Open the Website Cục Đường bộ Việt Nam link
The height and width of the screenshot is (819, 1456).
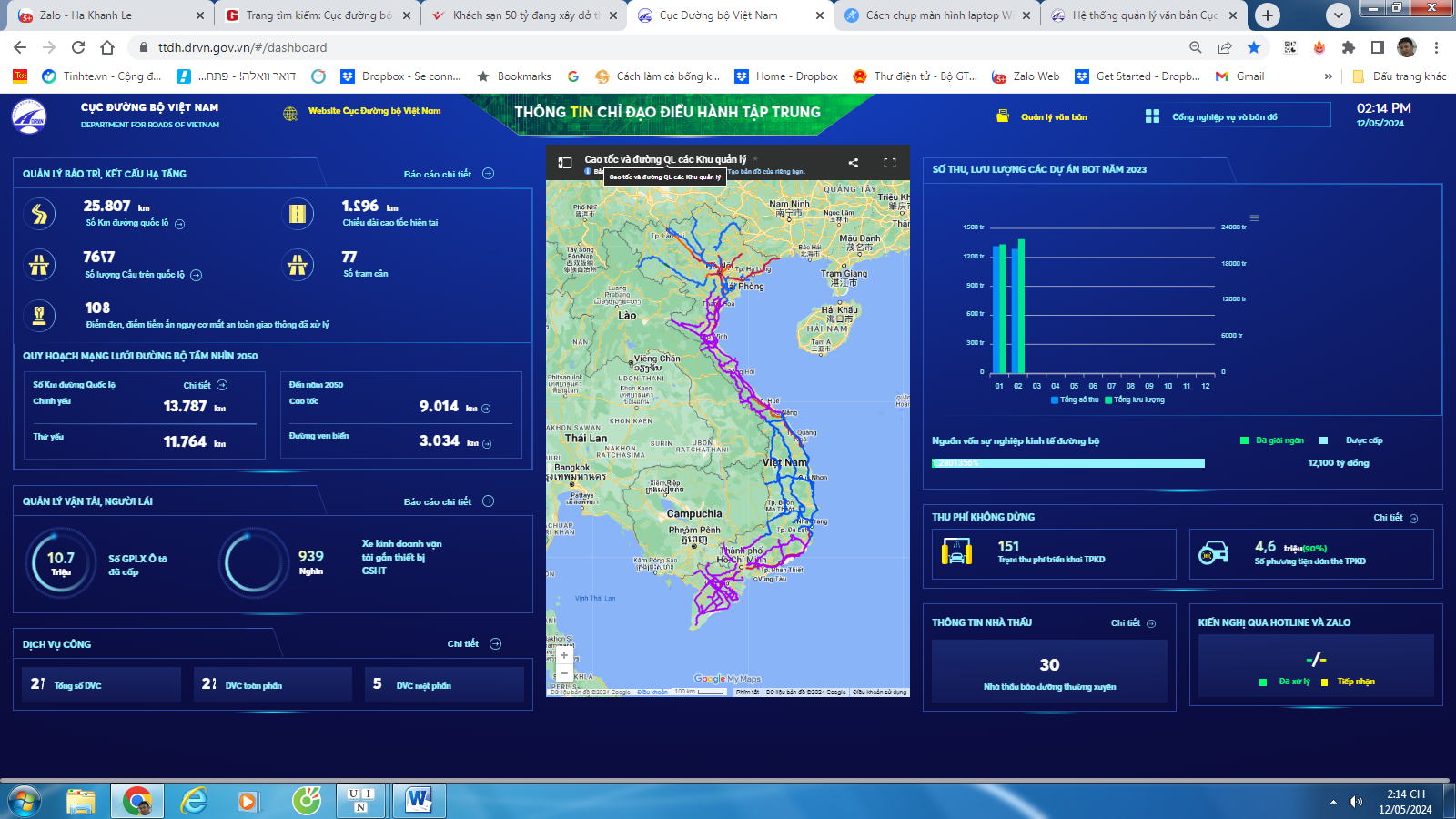click(374, 111)
